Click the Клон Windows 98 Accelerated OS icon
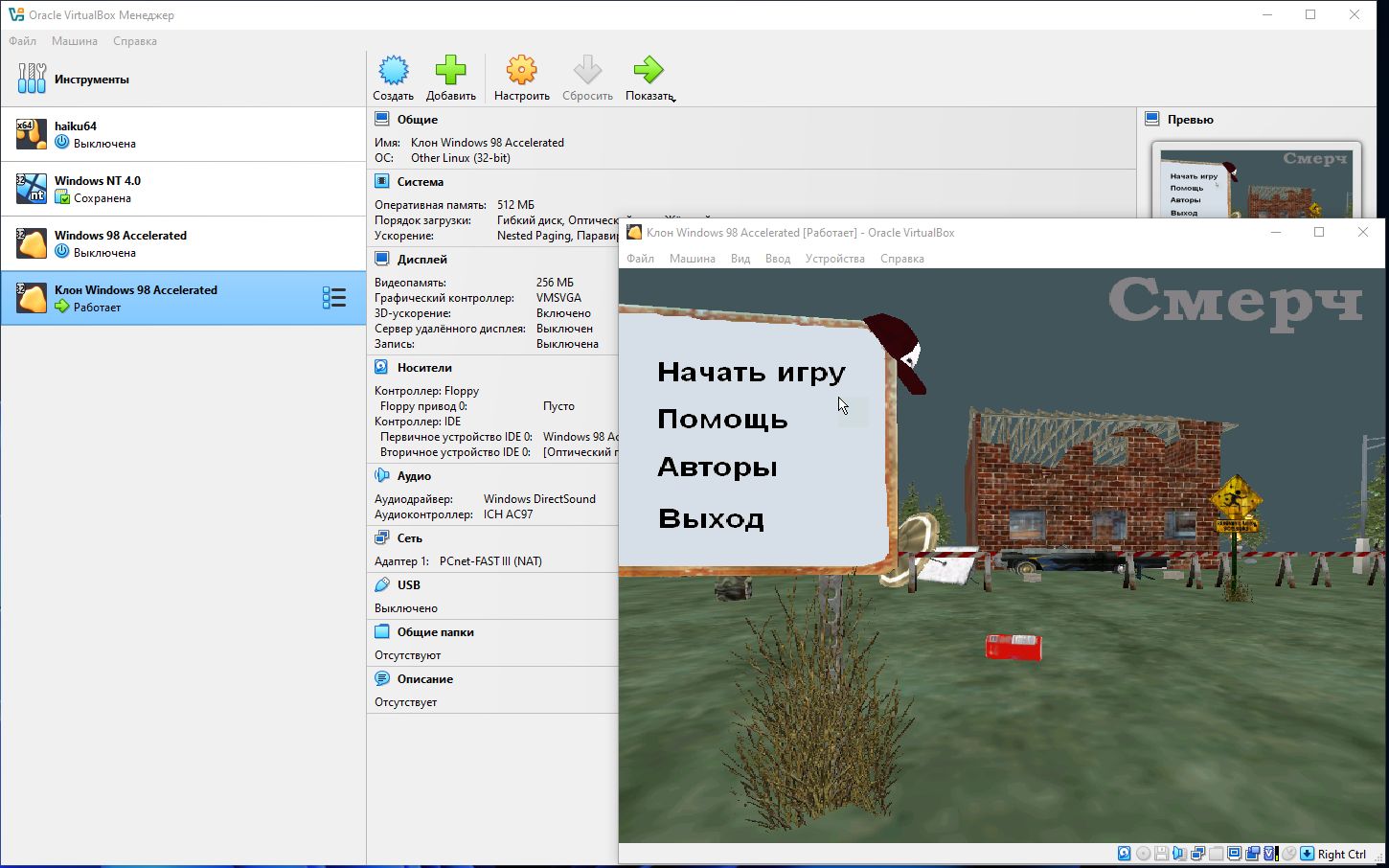This screenshot has width=1389, height=868. point(32,298)
